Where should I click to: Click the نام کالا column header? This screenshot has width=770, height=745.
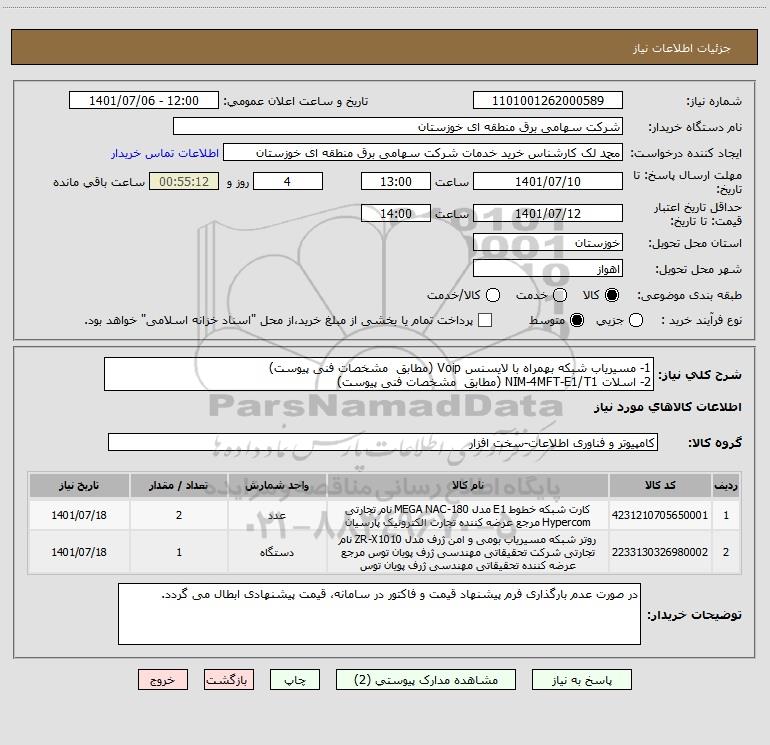pyautogui.click(x=468, y=485)
